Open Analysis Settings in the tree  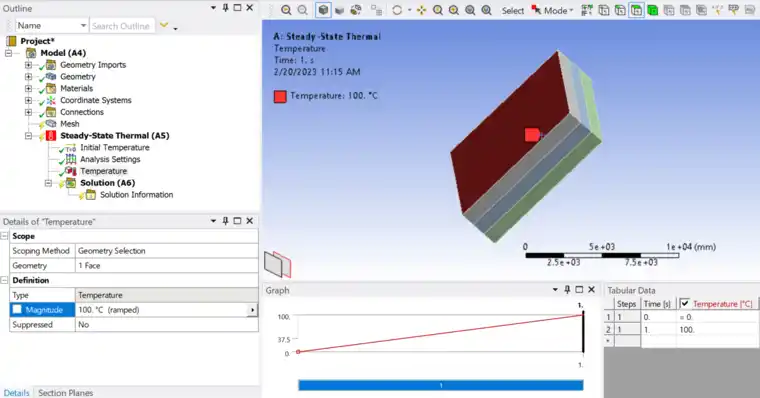[110, 159]
